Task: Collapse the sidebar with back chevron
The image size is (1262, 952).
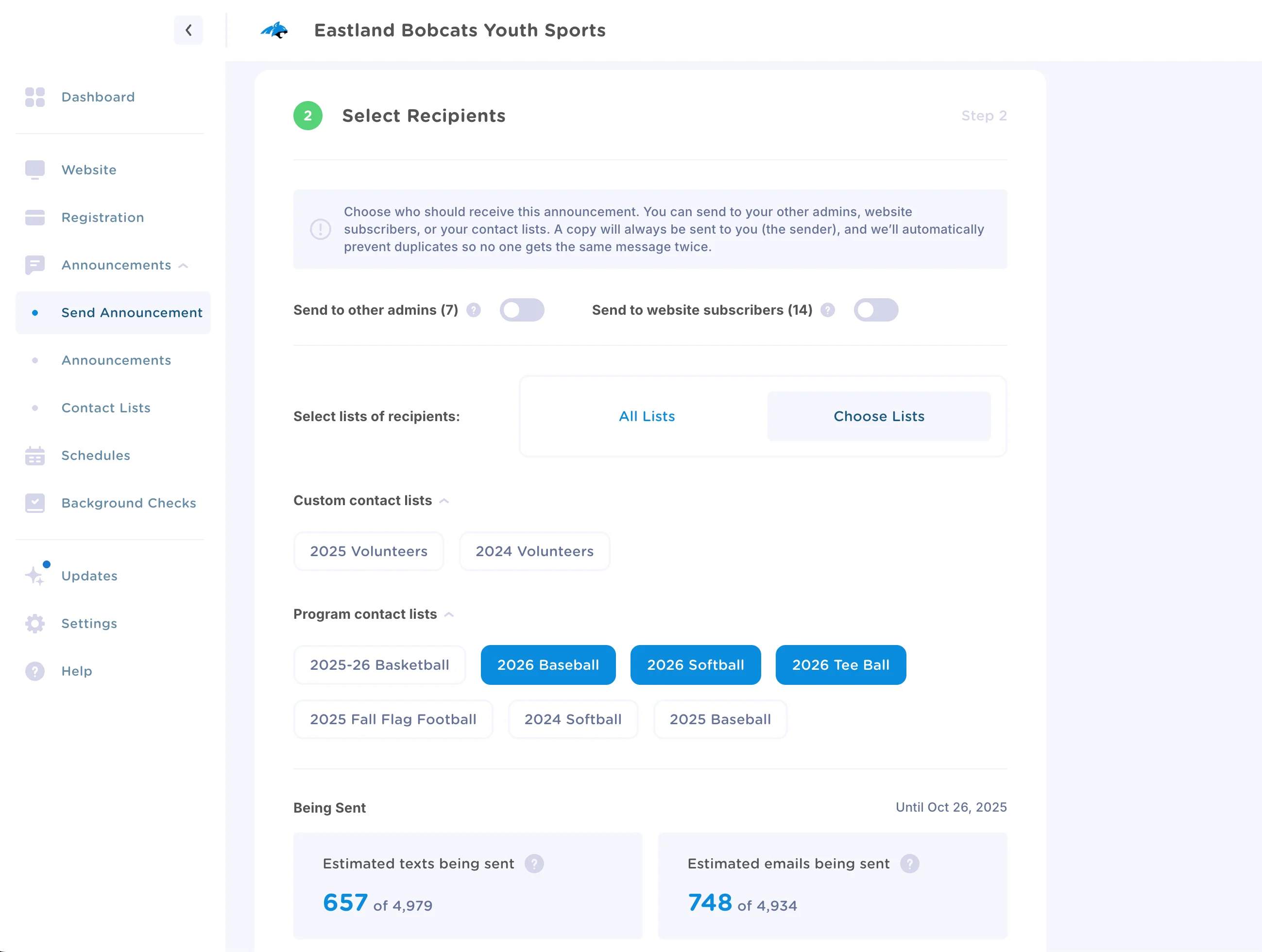Action: pyautogui.click(x=188, y=30)
